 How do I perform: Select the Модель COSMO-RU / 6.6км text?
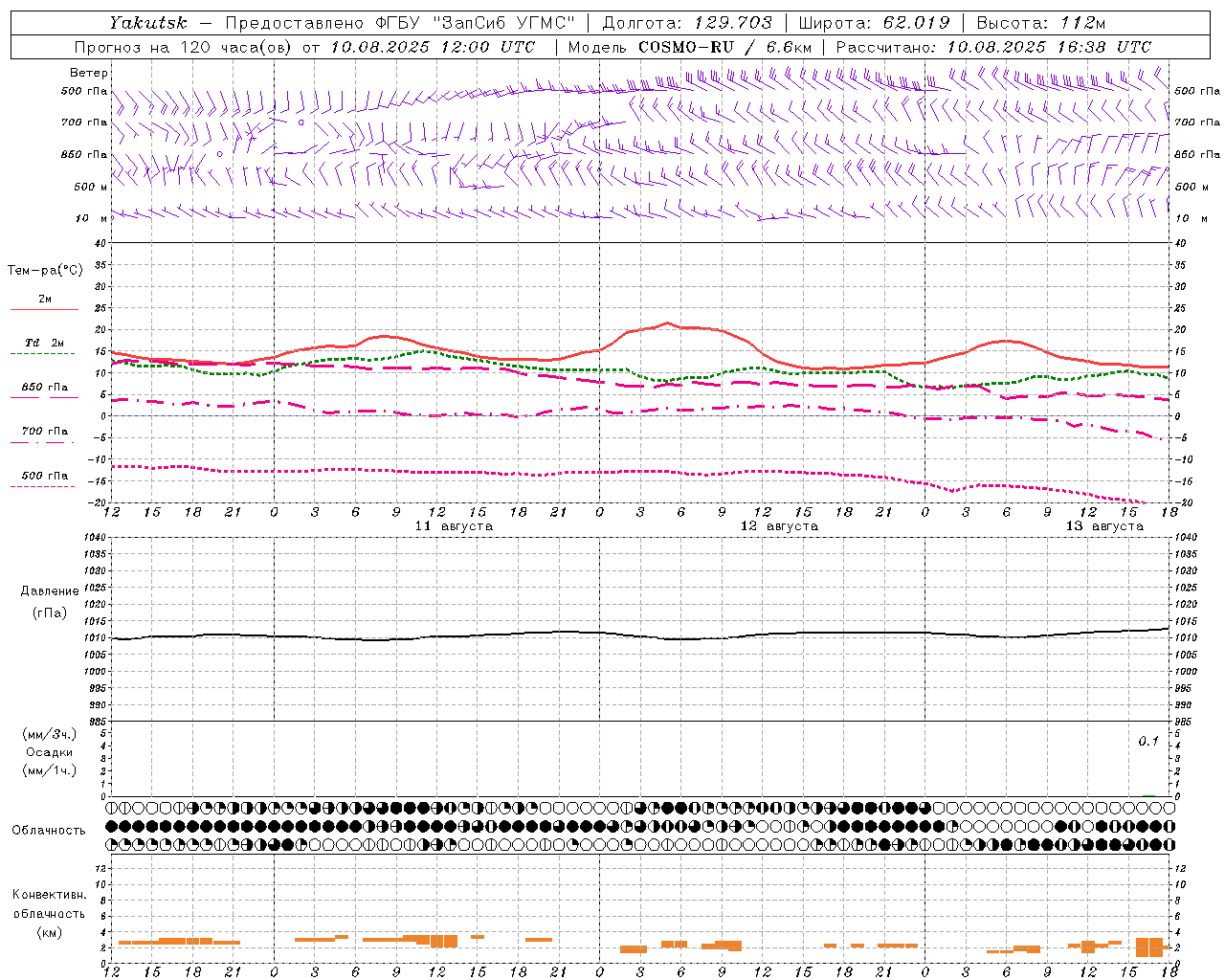(x=690, y=47)
